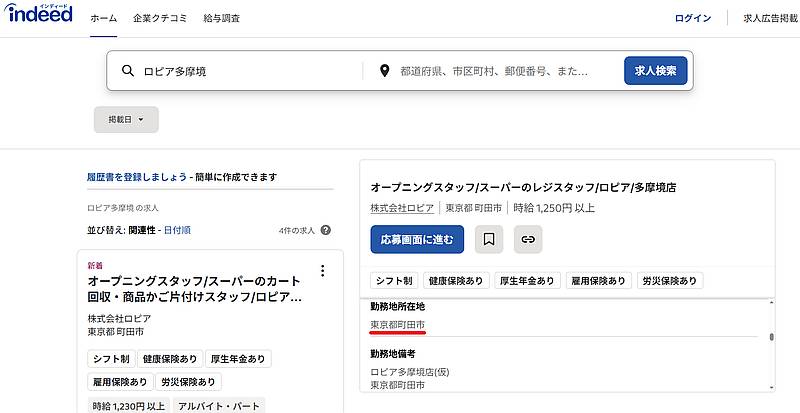Image resolution: width=800 pixels, height=413 pixels.
Task: Click ログイン link
Action: 693,18
